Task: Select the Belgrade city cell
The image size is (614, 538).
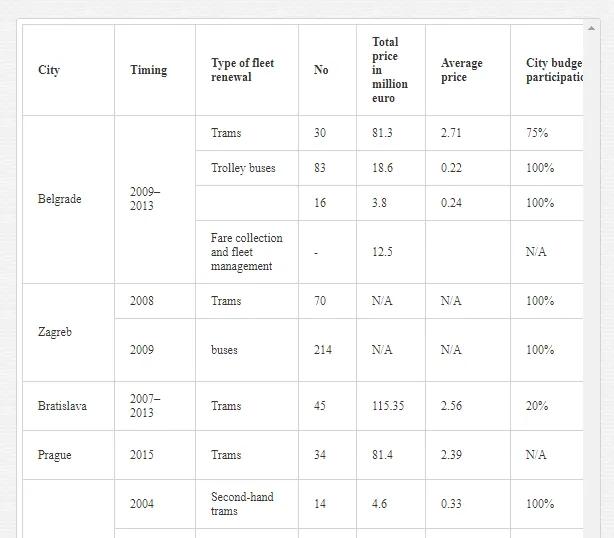Action: (60, 199)
